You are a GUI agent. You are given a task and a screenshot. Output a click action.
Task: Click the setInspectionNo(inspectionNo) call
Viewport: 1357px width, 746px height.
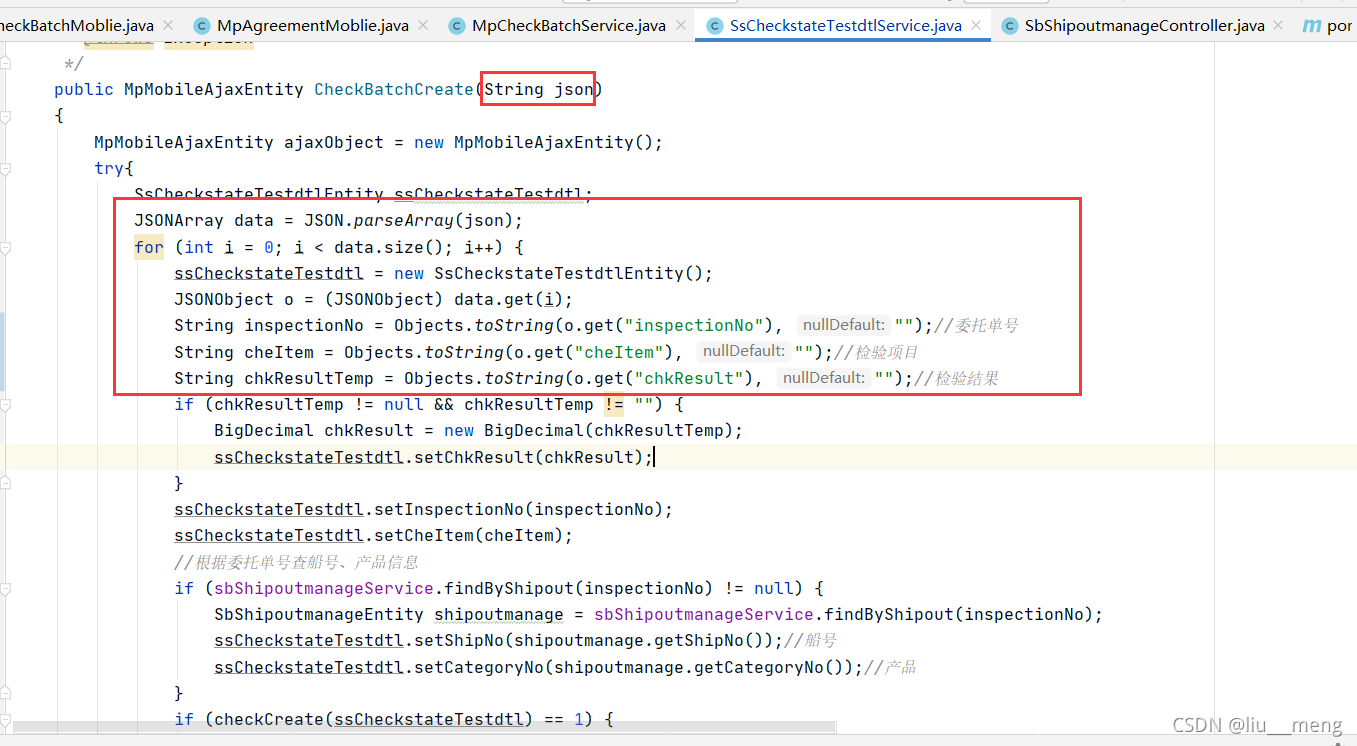519,509
